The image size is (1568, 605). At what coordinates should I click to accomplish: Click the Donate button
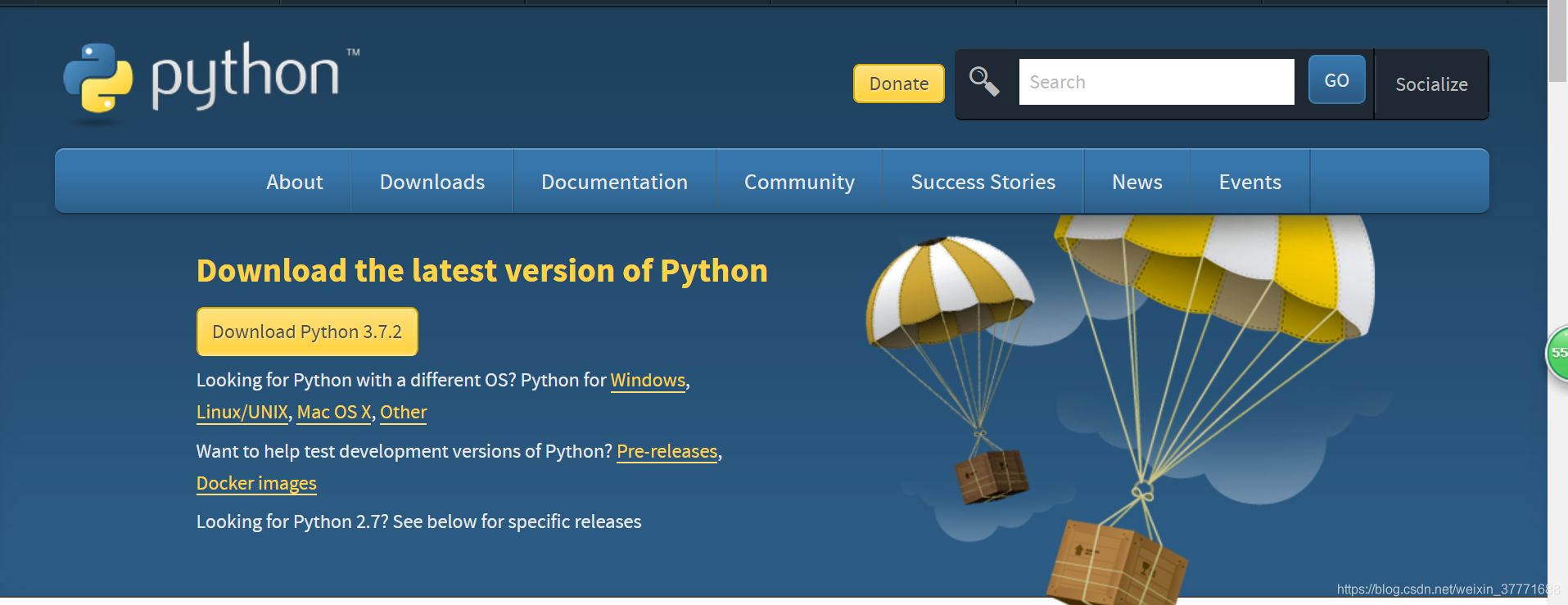coord(899,84)
